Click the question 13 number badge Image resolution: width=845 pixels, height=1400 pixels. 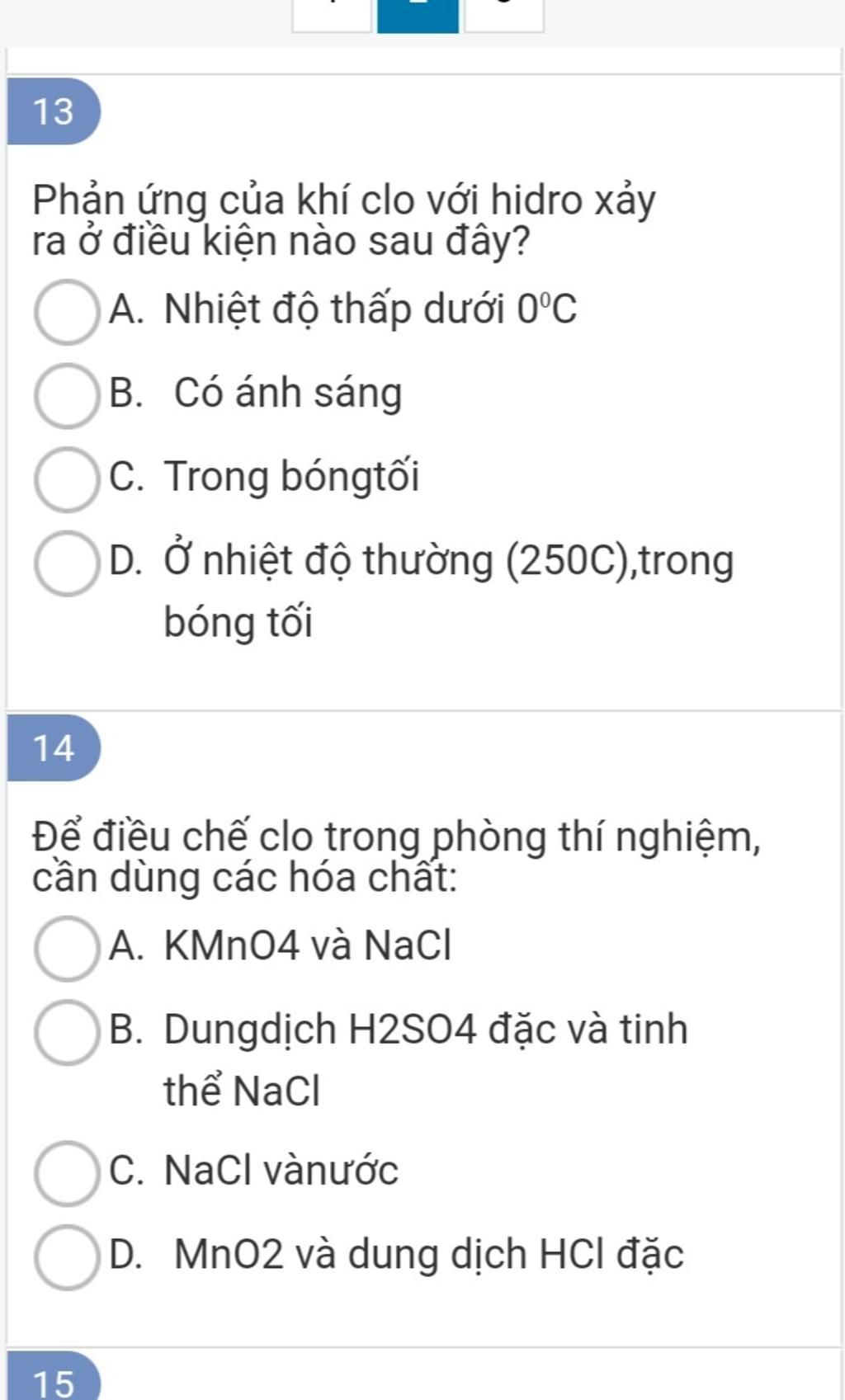54,111
